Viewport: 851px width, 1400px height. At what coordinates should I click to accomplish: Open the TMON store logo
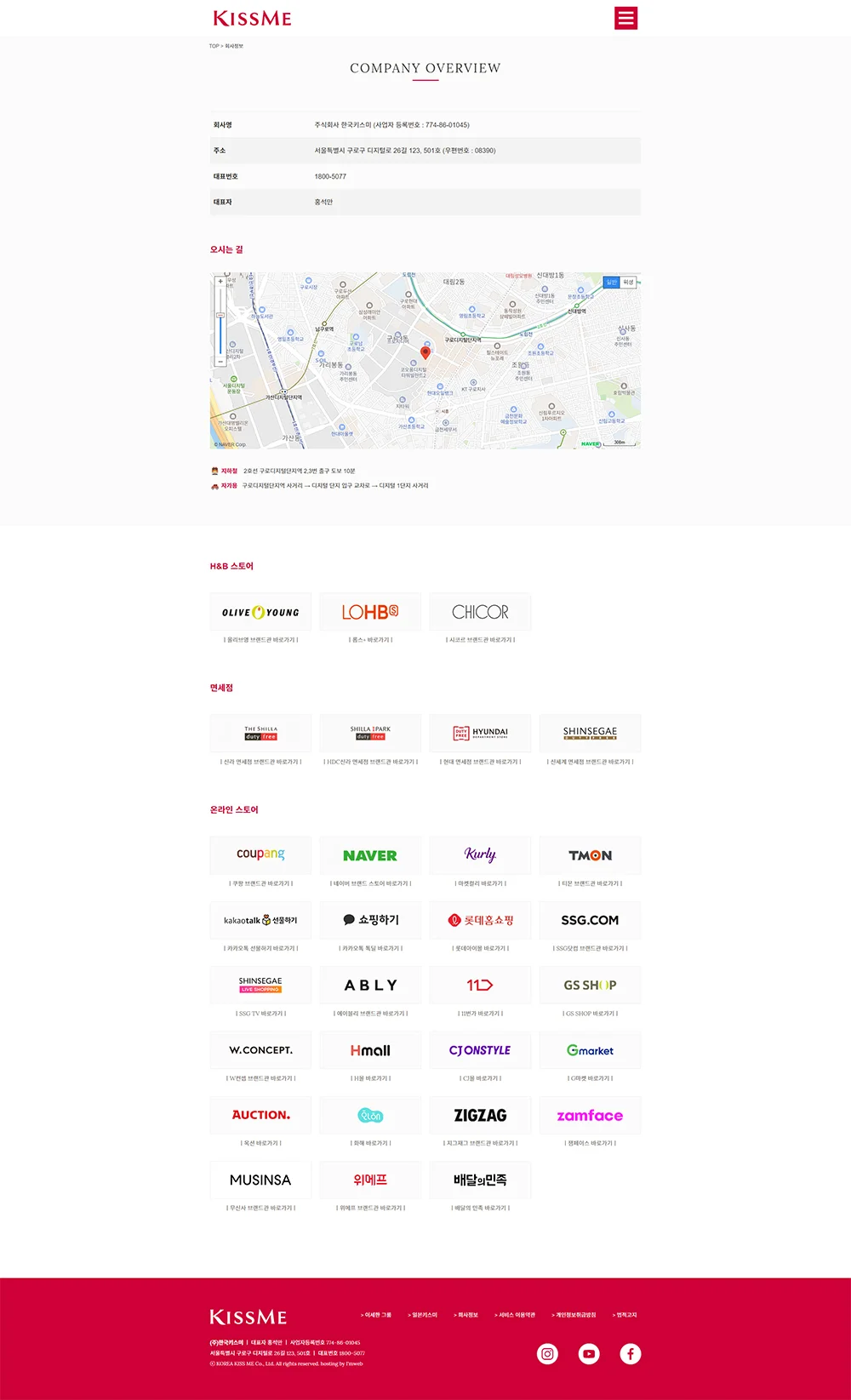590,854
